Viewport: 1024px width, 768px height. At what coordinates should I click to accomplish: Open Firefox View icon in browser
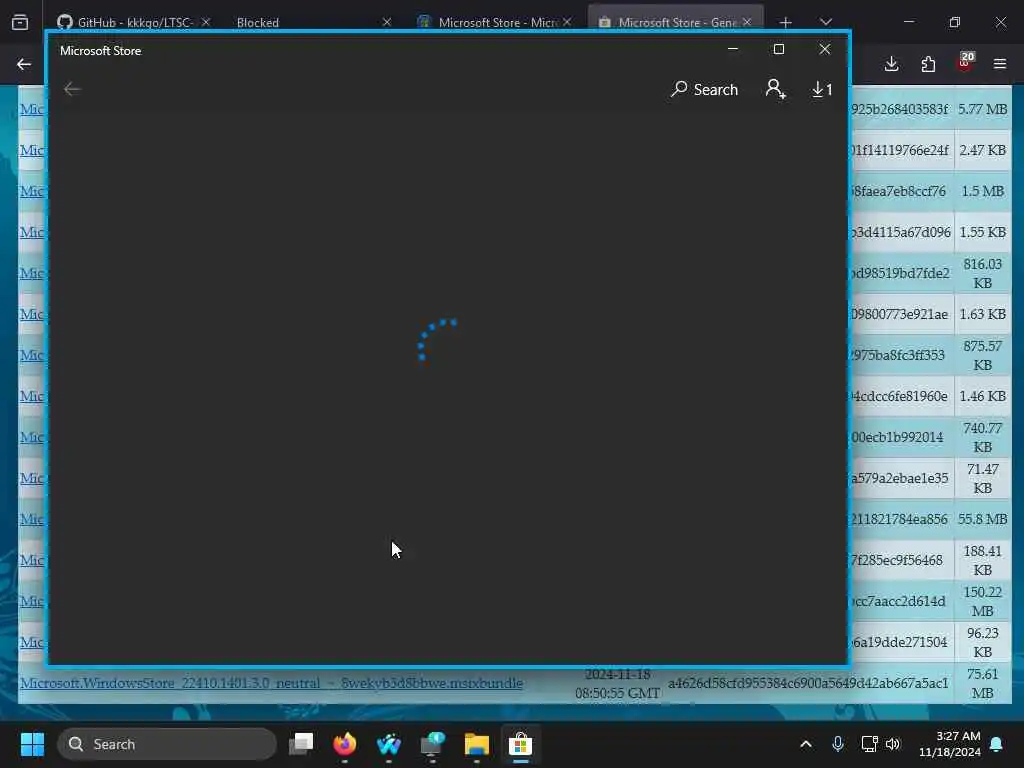click(x=20, y=22)
